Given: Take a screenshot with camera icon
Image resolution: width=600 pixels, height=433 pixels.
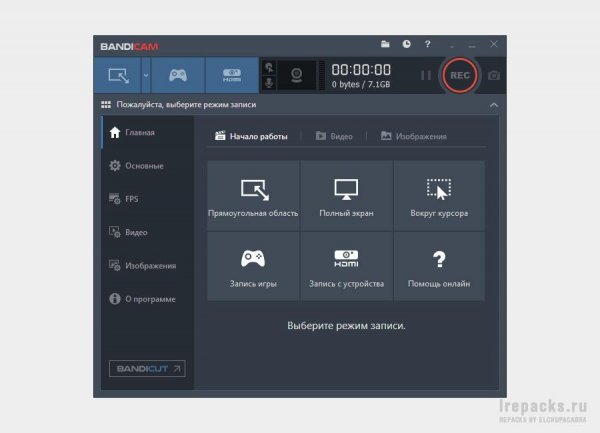Looking at the screenshot, I should (x=494, y=75).
